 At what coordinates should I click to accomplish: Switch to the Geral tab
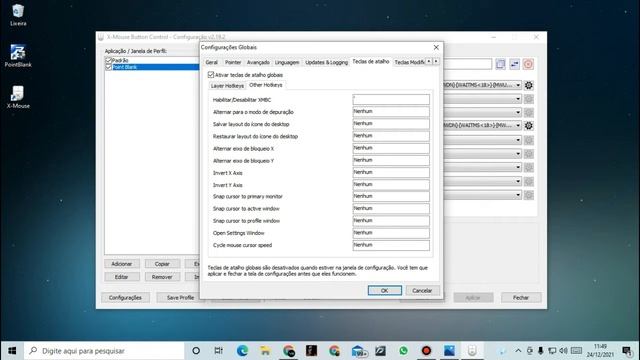211,62
